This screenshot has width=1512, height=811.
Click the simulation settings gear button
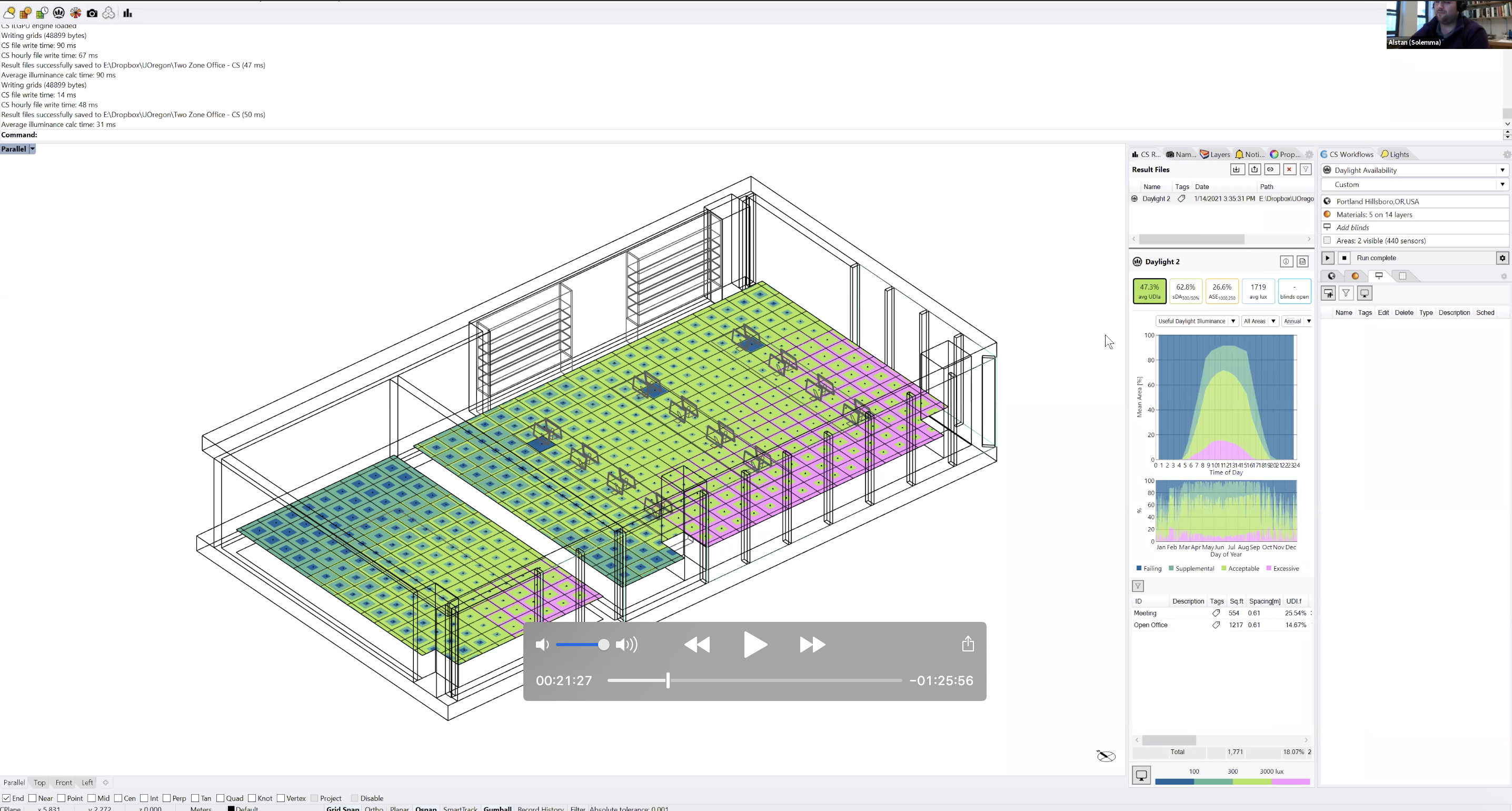click(x=1502, y=258)
